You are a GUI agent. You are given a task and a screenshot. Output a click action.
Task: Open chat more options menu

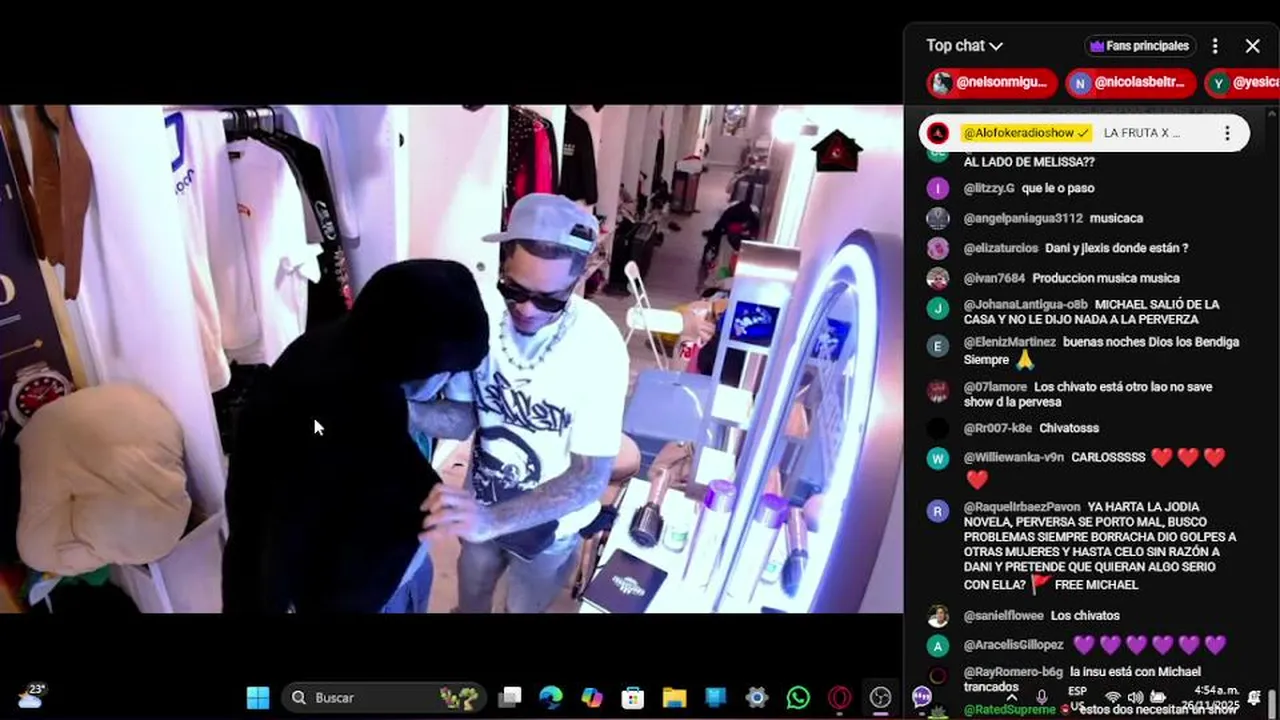1215,46
